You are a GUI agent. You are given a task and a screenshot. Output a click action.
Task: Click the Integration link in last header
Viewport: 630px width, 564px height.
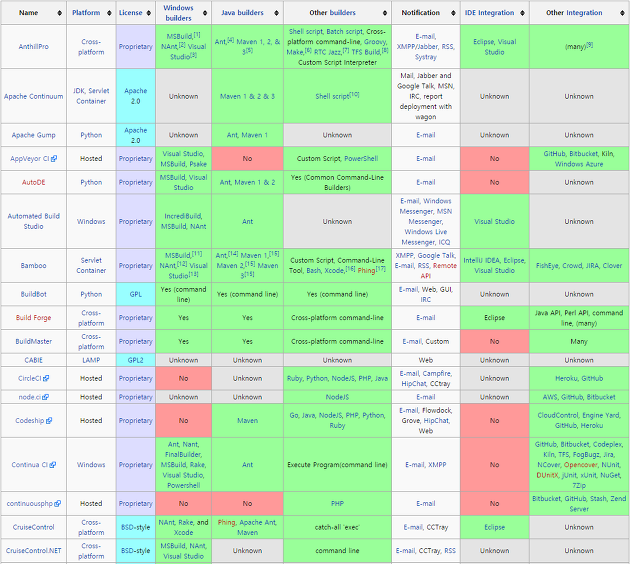[x=584, y=13]
